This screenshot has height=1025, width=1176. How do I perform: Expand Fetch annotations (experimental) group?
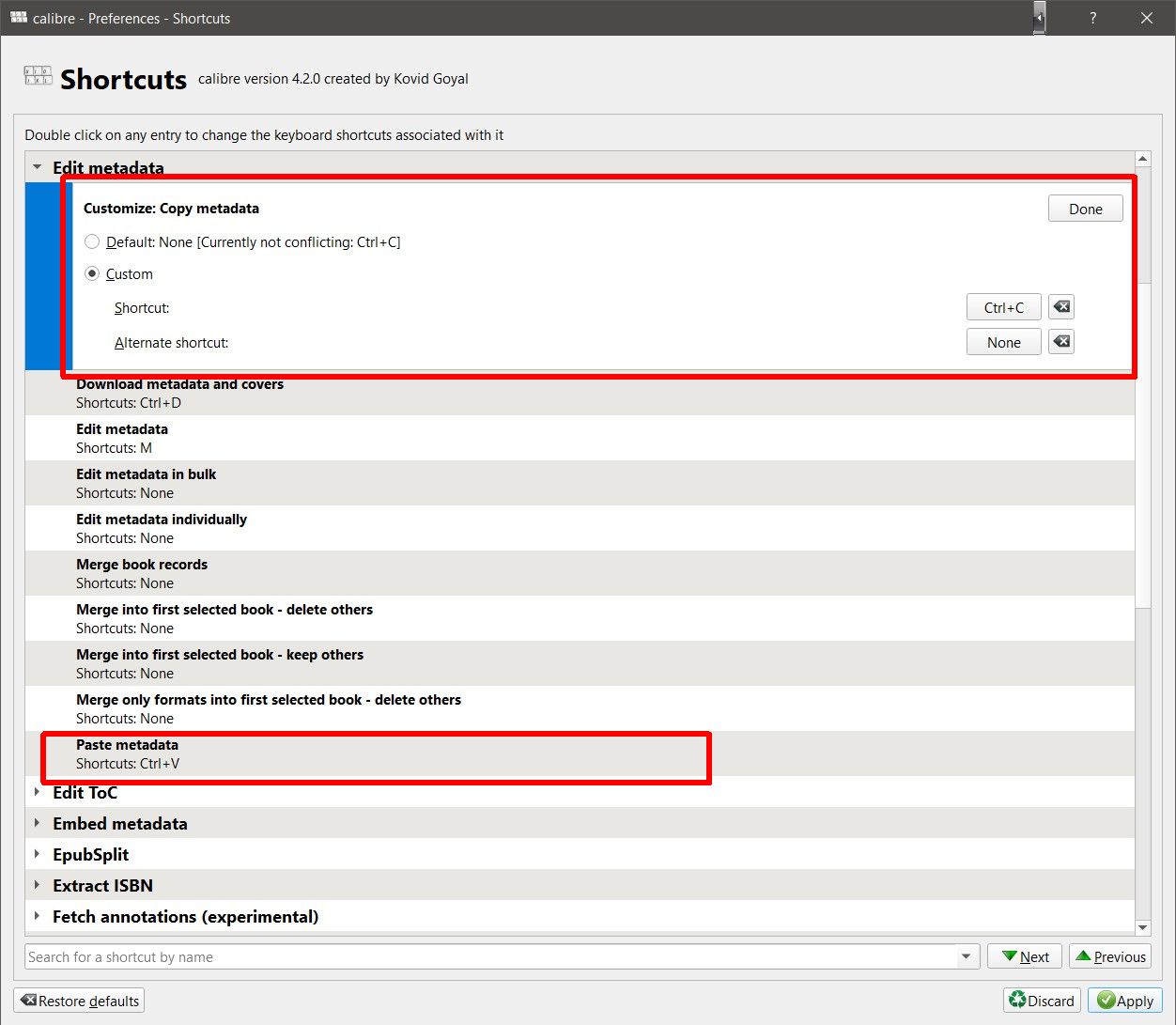tap(37, 916)
